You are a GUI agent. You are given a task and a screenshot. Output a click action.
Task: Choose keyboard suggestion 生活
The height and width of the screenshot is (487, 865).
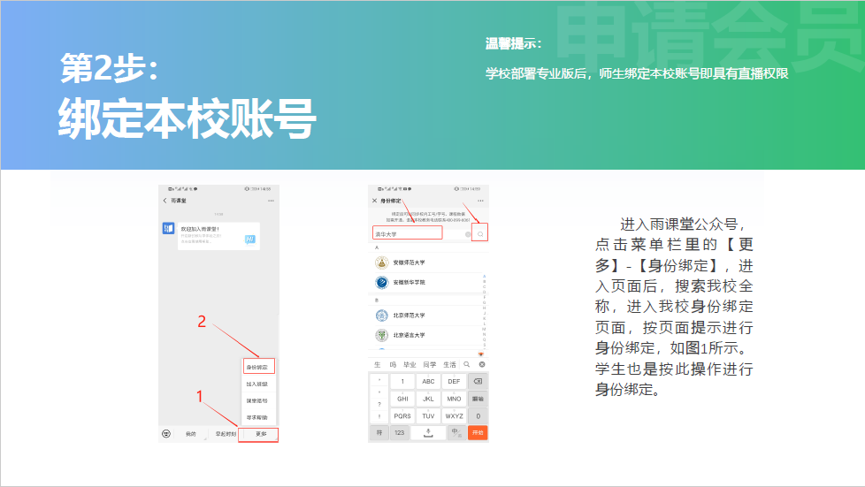pyautogui.click(x=450, y=365)
